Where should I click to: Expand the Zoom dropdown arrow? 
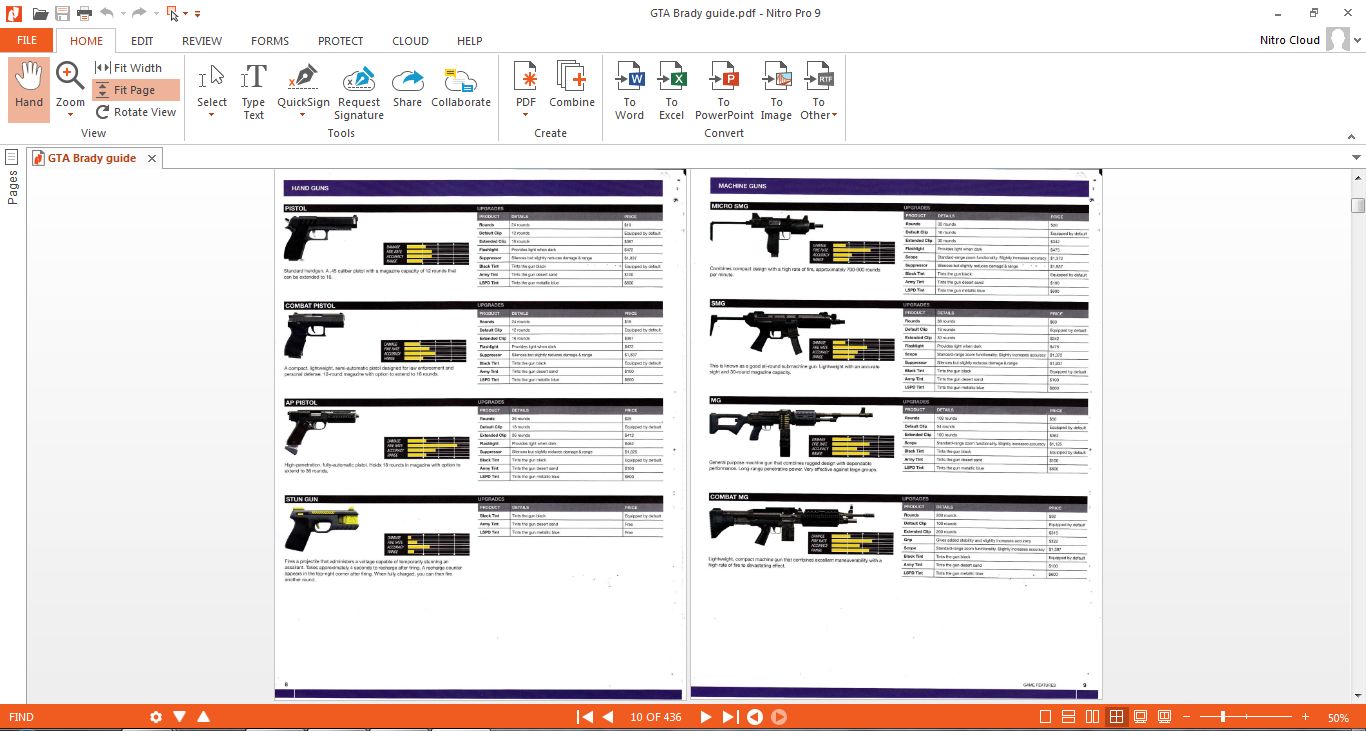click(x=70, y=114)
